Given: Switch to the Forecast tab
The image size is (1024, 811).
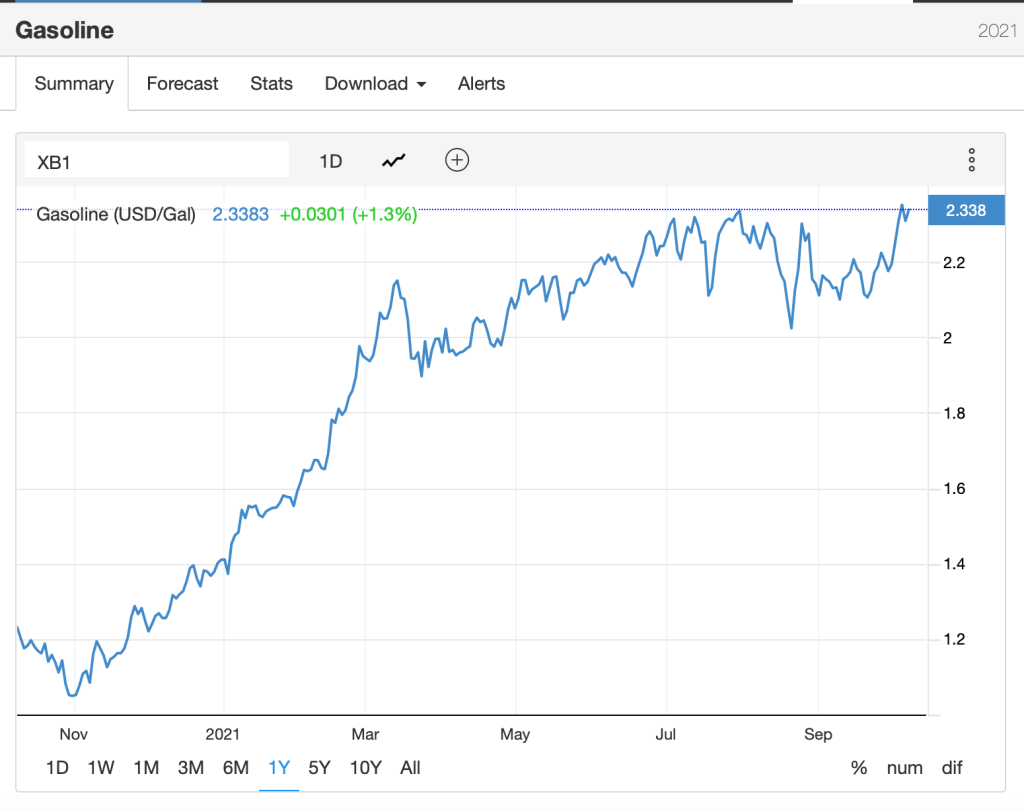Looking at the screenshot, I should pyautogui.click(x=182, y=84).
